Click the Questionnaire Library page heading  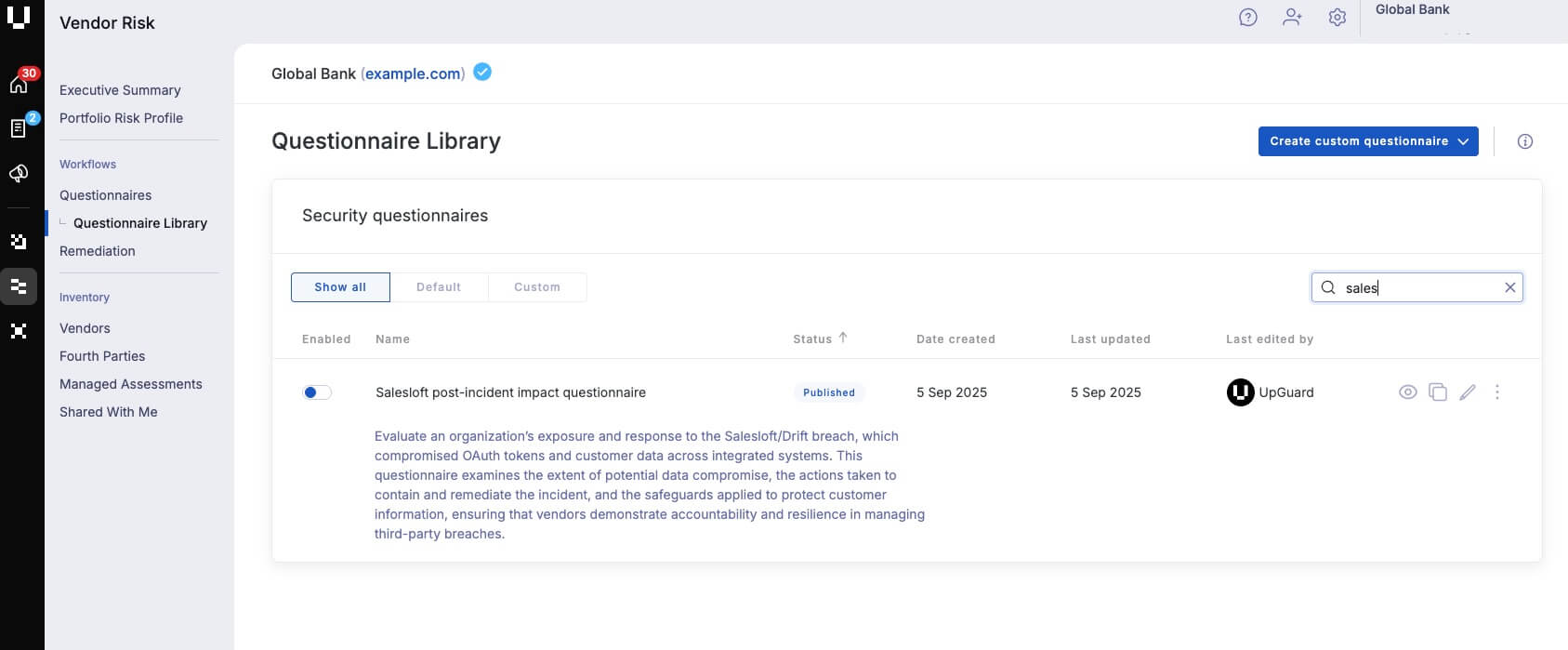tap(386, 140)
